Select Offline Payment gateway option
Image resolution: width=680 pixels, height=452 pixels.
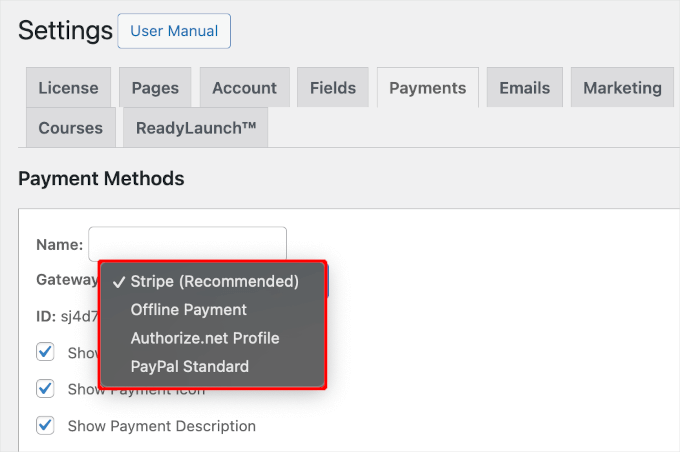click(x=212, y=310)
